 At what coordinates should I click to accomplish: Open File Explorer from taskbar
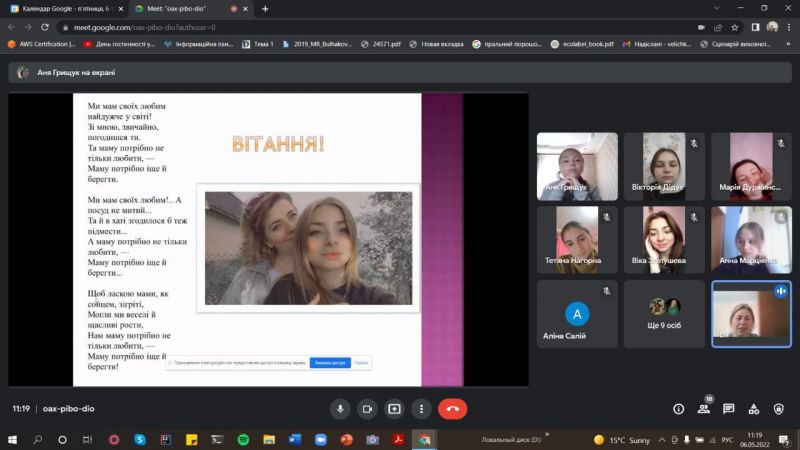(x=269, y=439)
